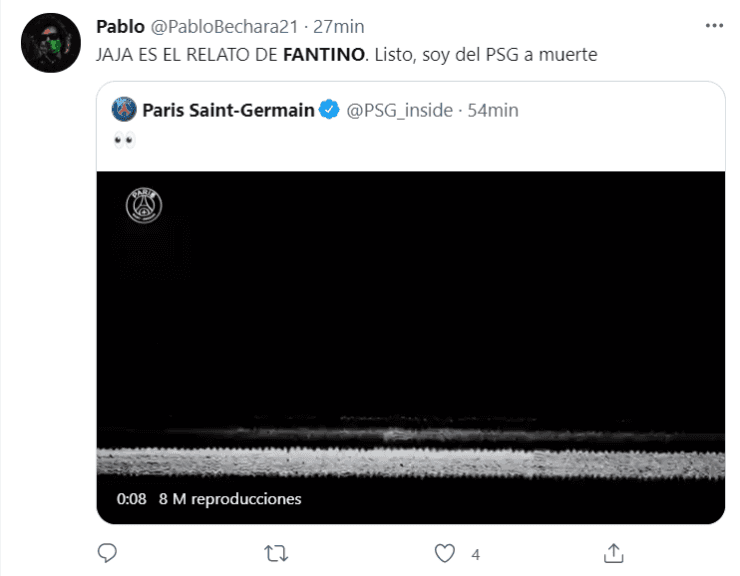Screen dimensions: 740x576
Task: Click the eyes emoji in quoted tweet
Action: pos(124,141)
